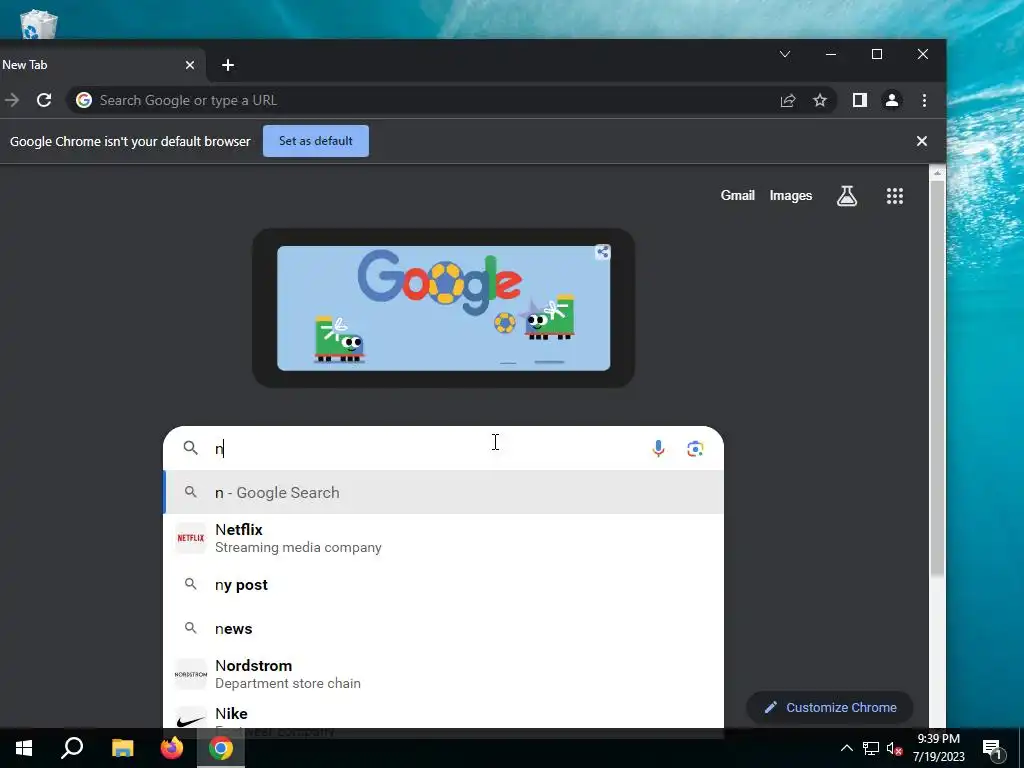Open the Chrome three-dot menu

pyautogui.click(x=924, y=100)
